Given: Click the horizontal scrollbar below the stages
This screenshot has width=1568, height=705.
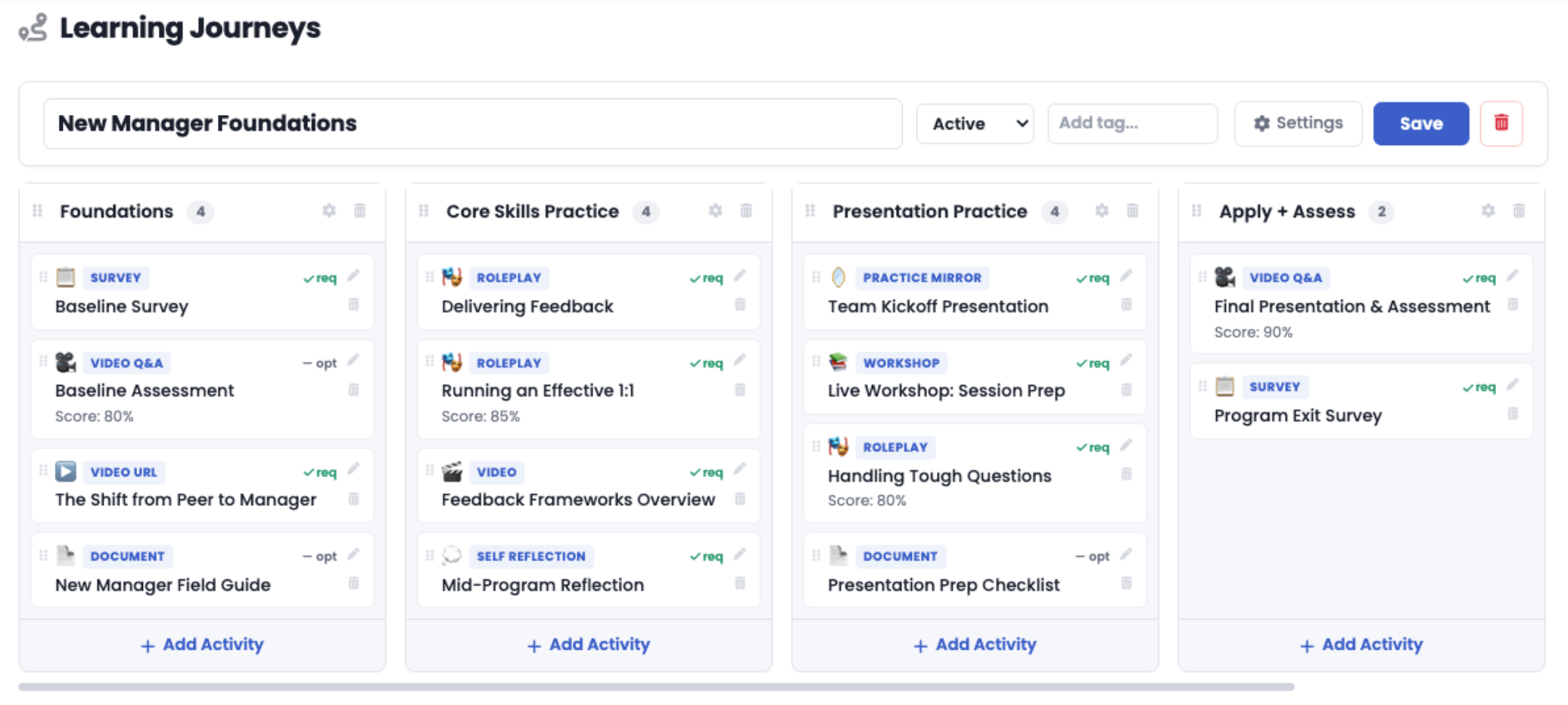Looking at the screenshot, I should point(656,687).
